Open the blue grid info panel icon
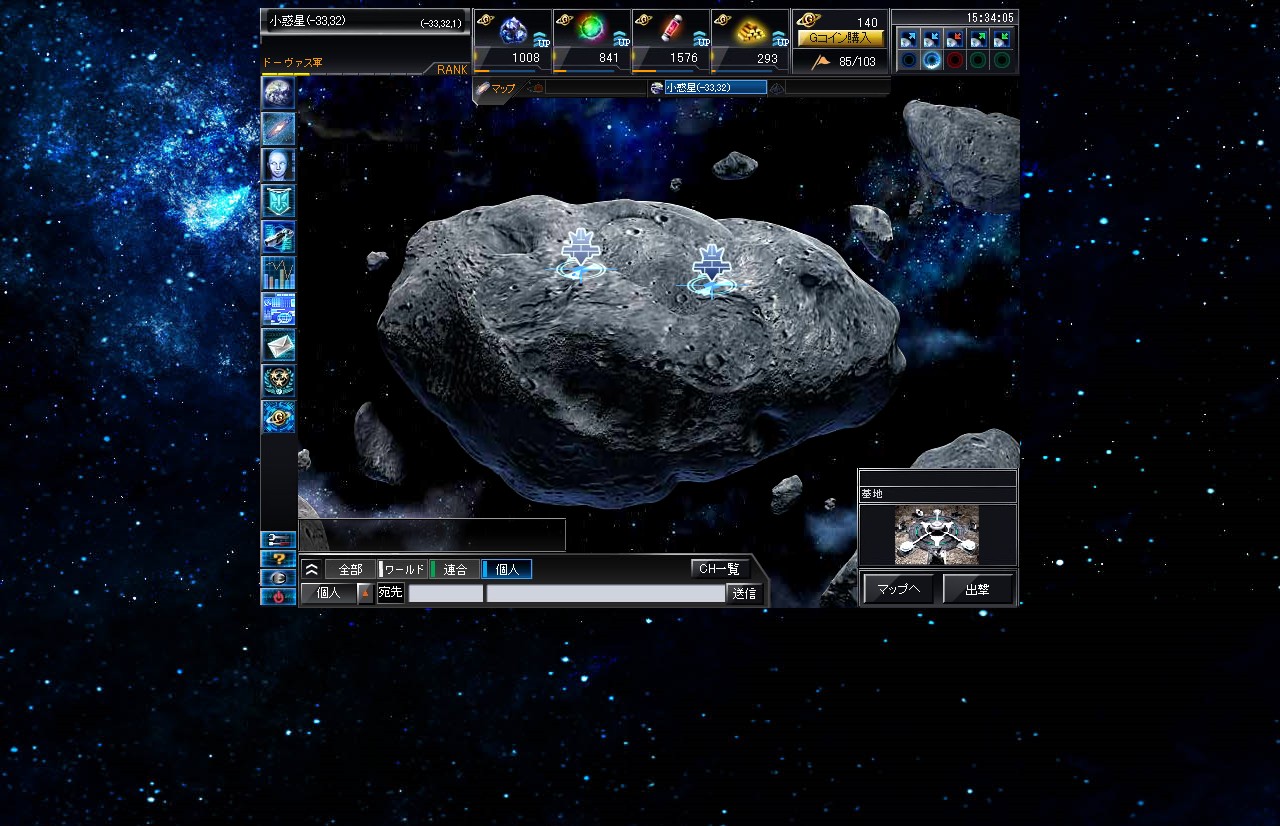Screen dimensions: 1280x826 [x=278, y=309]
